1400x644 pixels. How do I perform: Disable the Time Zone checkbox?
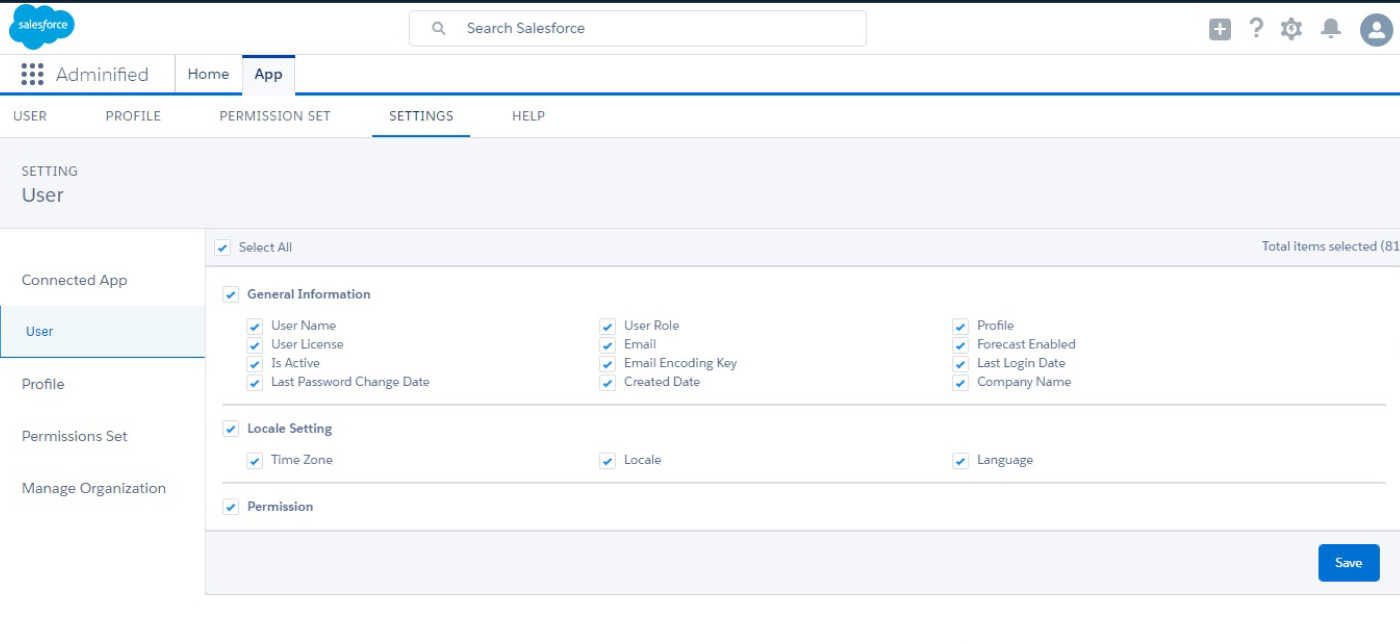pos(255,461)
